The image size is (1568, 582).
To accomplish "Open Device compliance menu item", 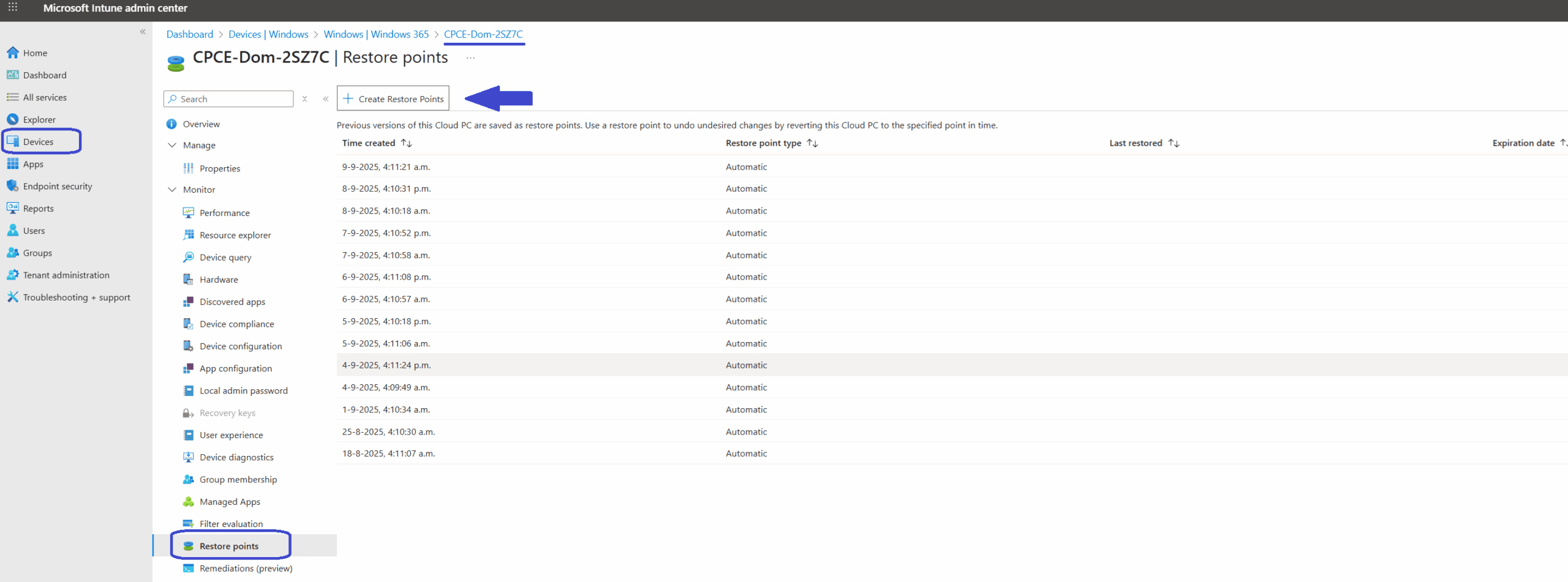I will (x=236, y=324).
